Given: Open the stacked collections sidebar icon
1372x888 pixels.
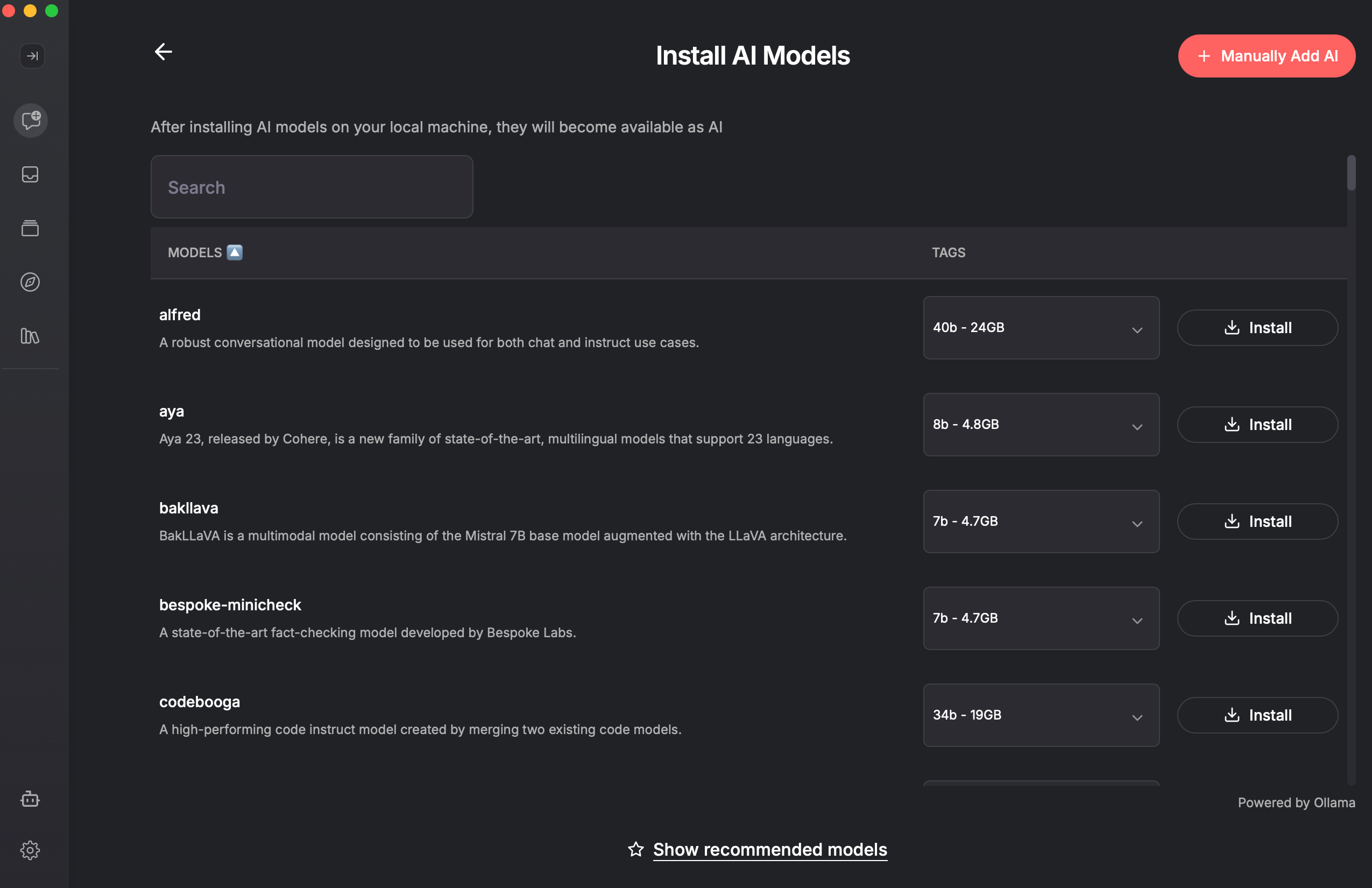Looking at the screenshot, I should pos(31,228).
